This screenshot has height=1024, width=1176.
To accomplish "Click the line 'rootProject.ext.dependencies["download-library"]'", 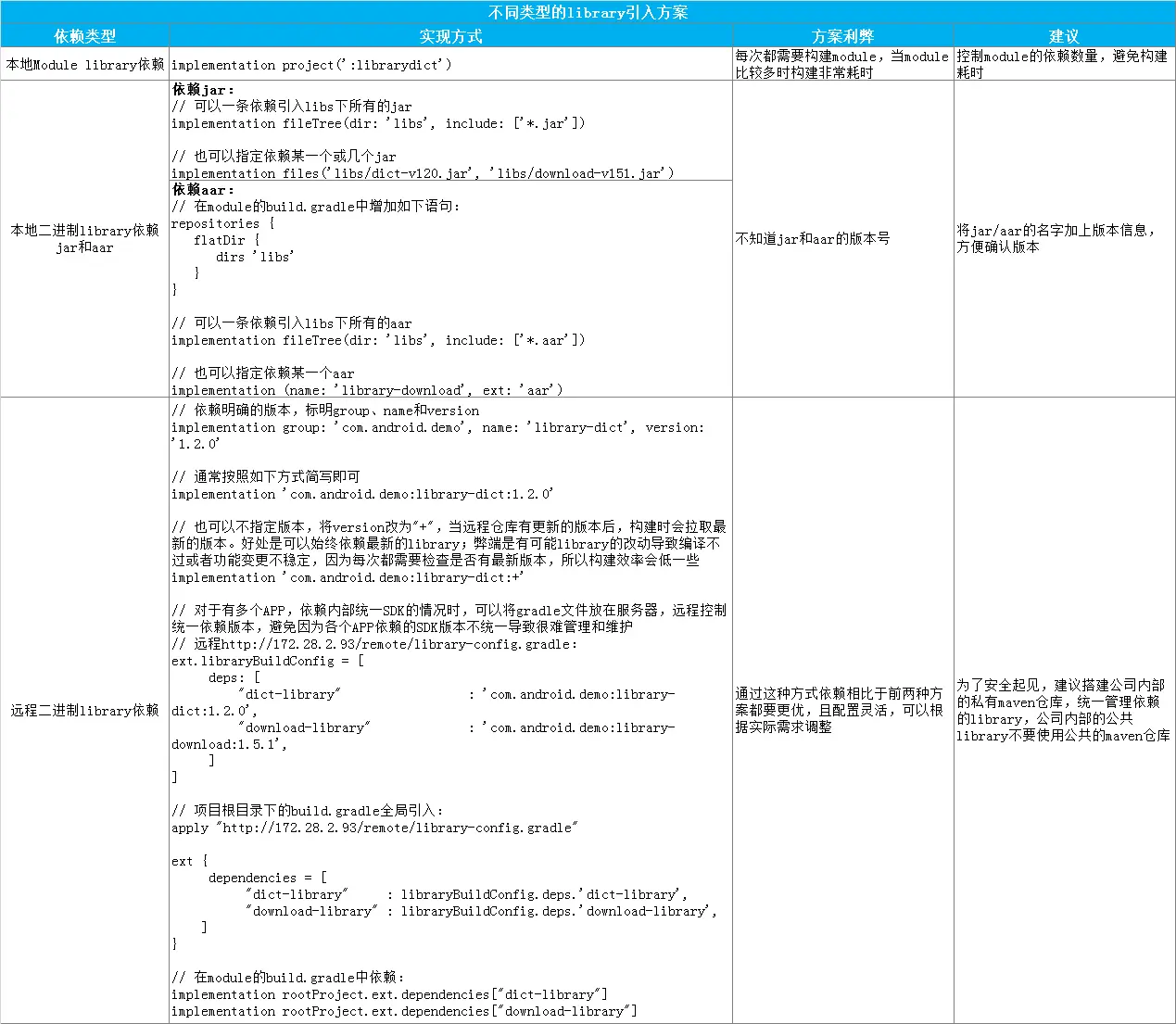I will pos(404,1011).
